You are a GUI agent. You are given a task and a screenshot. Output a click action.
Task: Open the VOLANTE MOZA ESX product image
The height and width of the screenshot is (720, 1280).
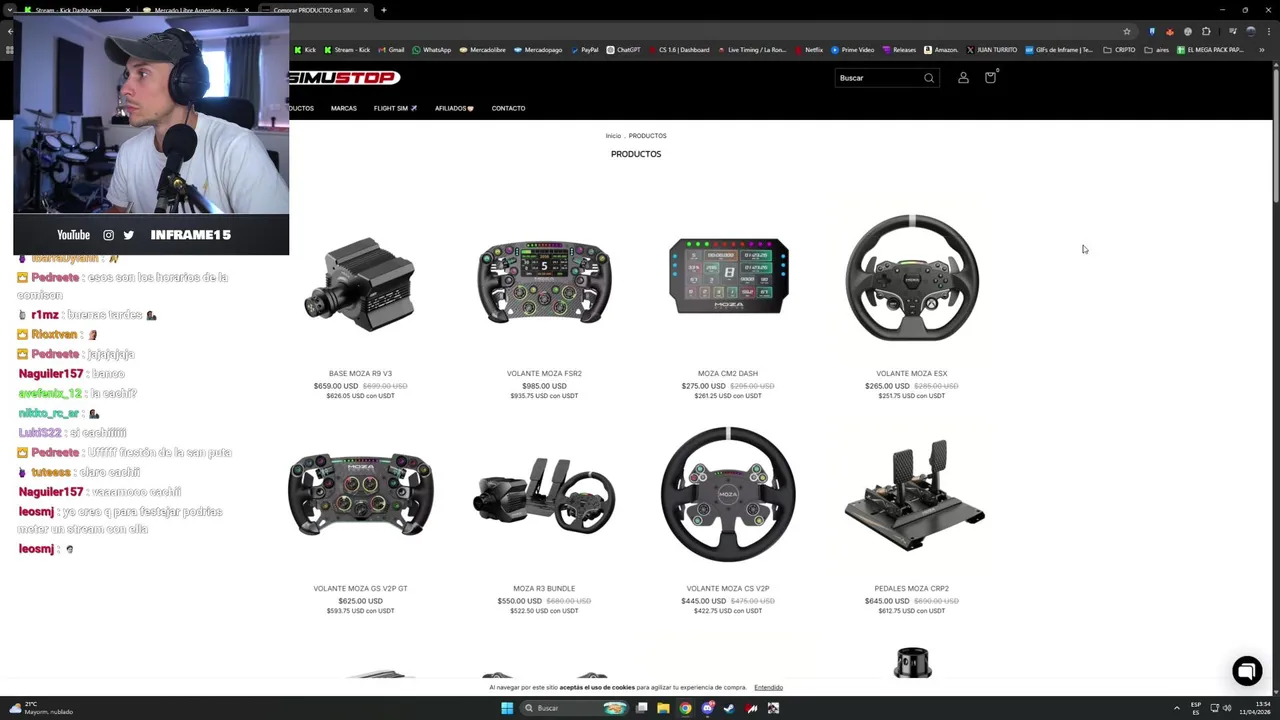[x=912, y=278]
